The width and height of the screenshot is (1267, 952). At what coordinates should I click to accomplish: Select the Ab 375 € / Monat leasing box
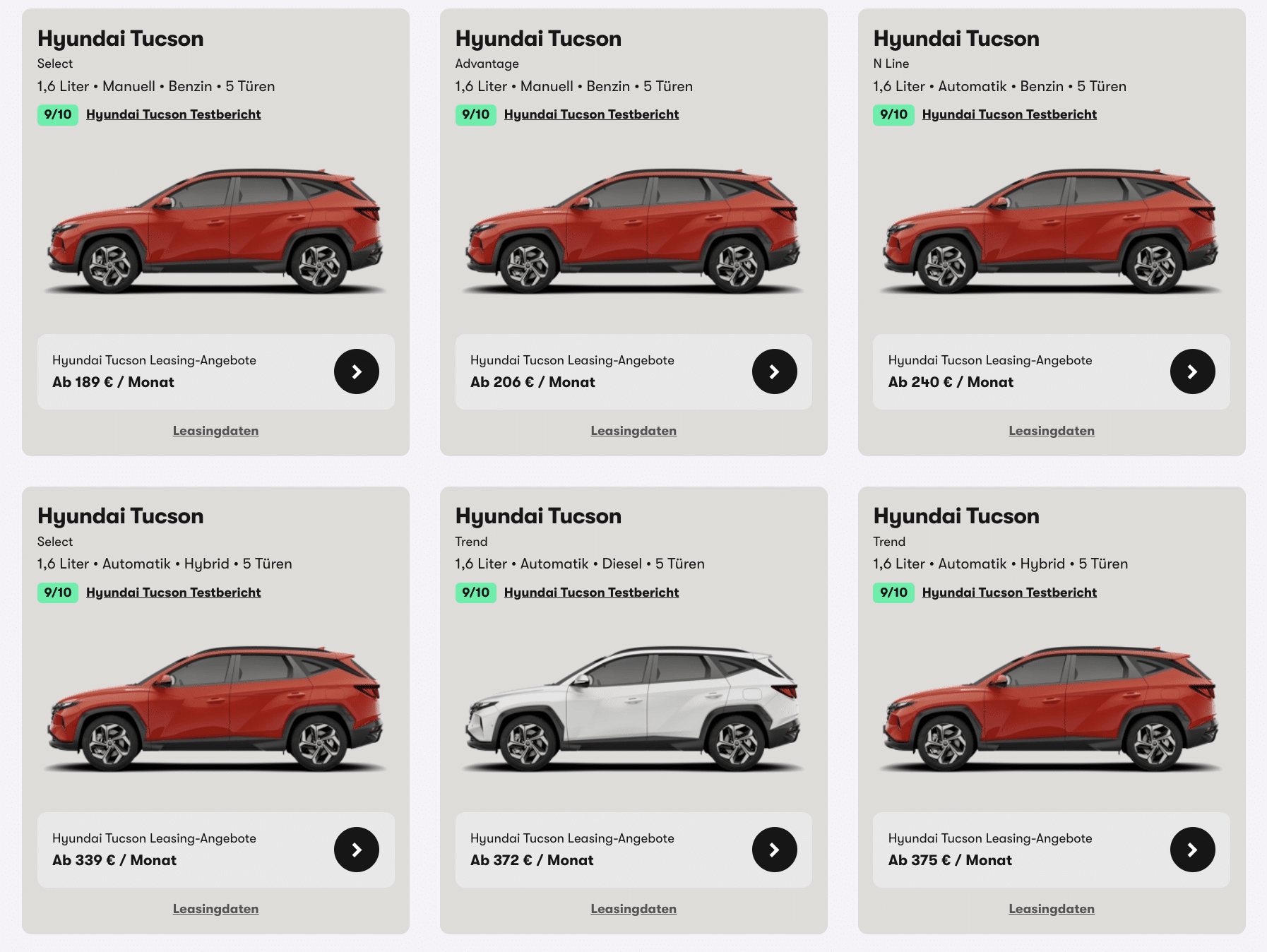[1052, 850]
